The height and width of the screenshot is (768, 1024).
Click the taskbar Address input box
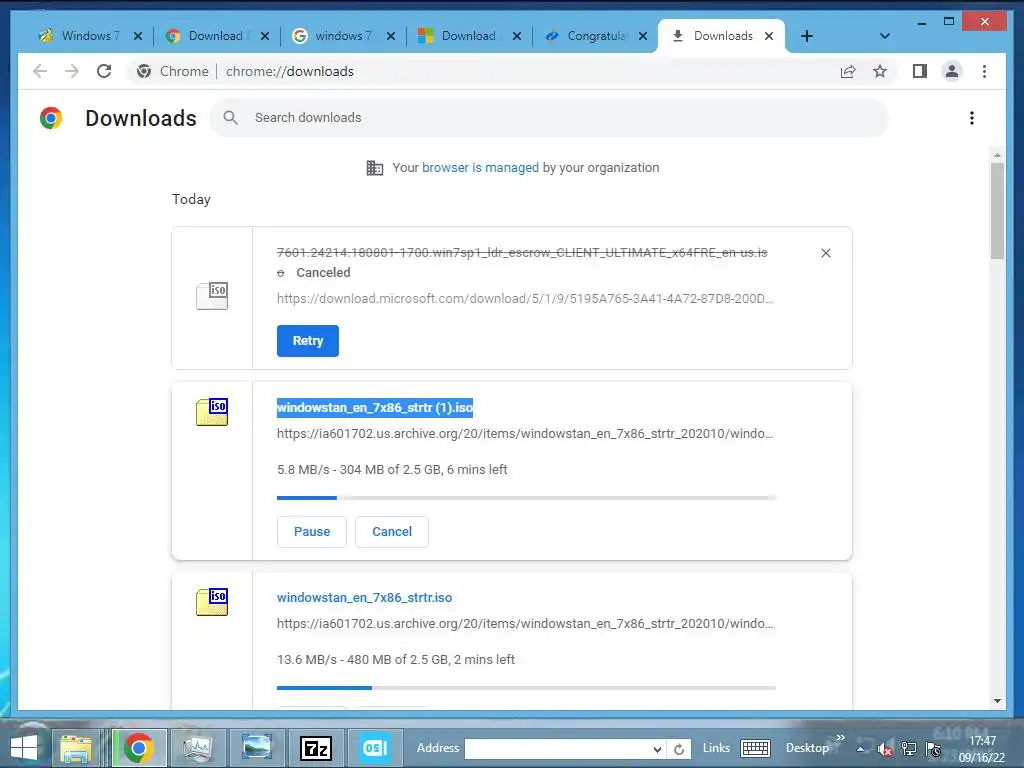[x=558, y=748]
